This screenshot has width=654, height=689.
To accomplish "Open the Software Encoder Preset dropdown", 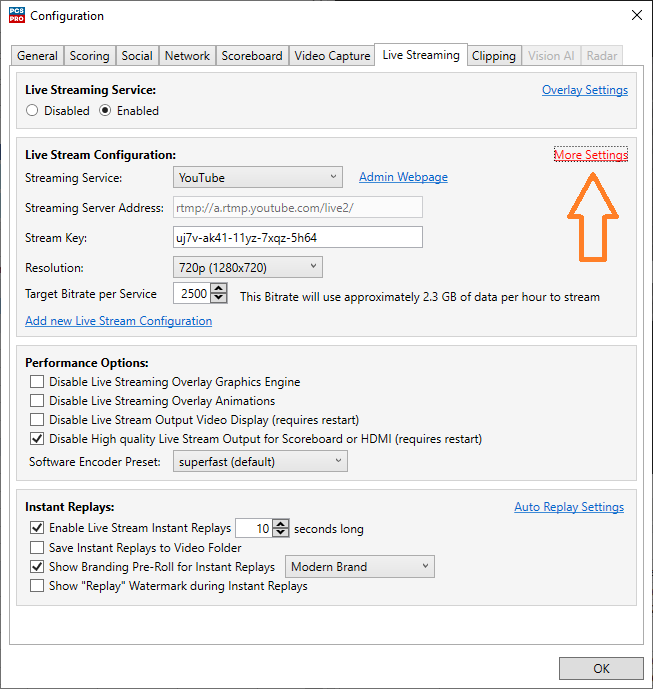I will [260, 462].
